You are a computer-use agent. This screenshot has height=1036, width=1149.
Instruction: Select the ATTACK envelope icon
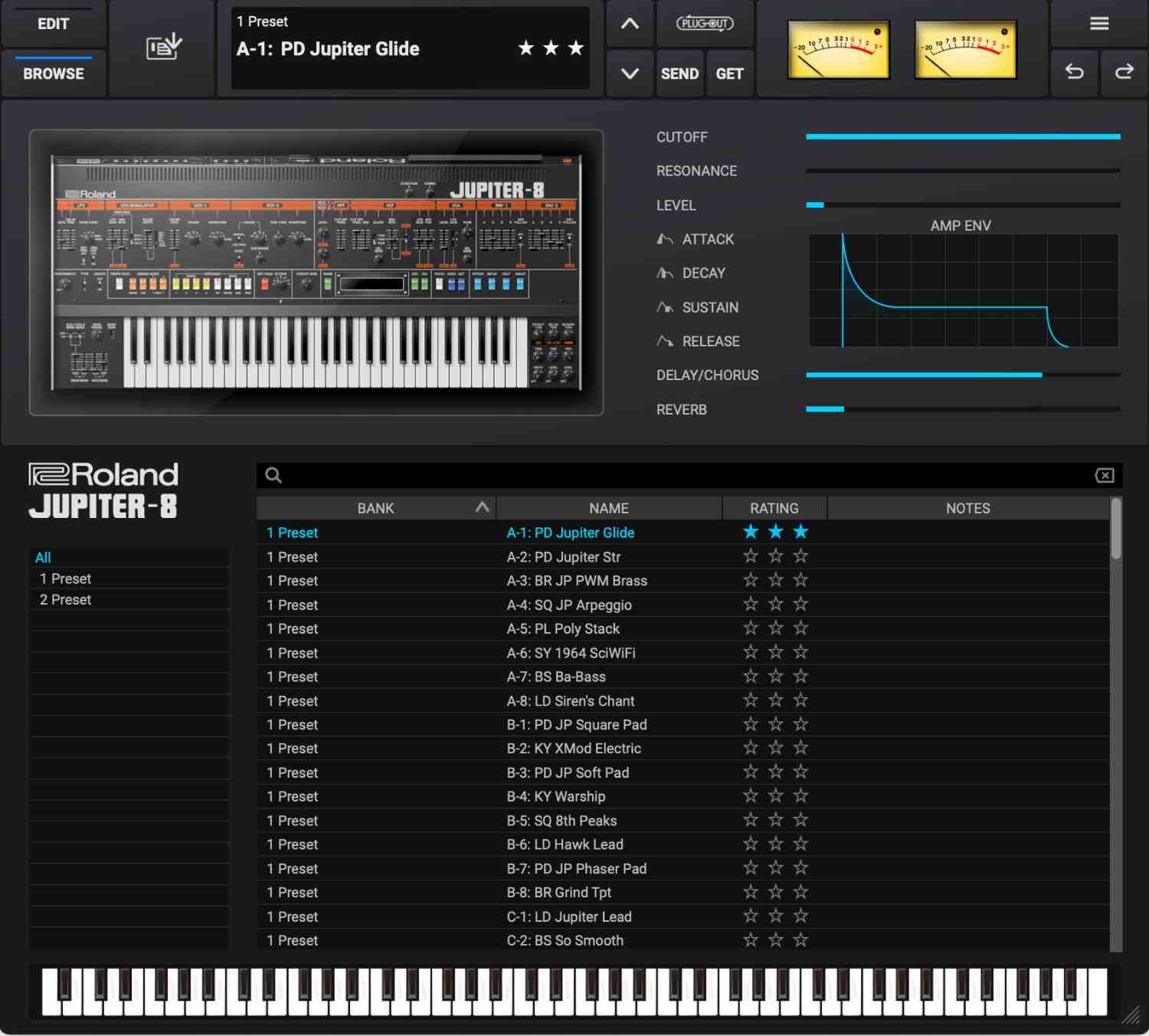(x=665, y=238)
